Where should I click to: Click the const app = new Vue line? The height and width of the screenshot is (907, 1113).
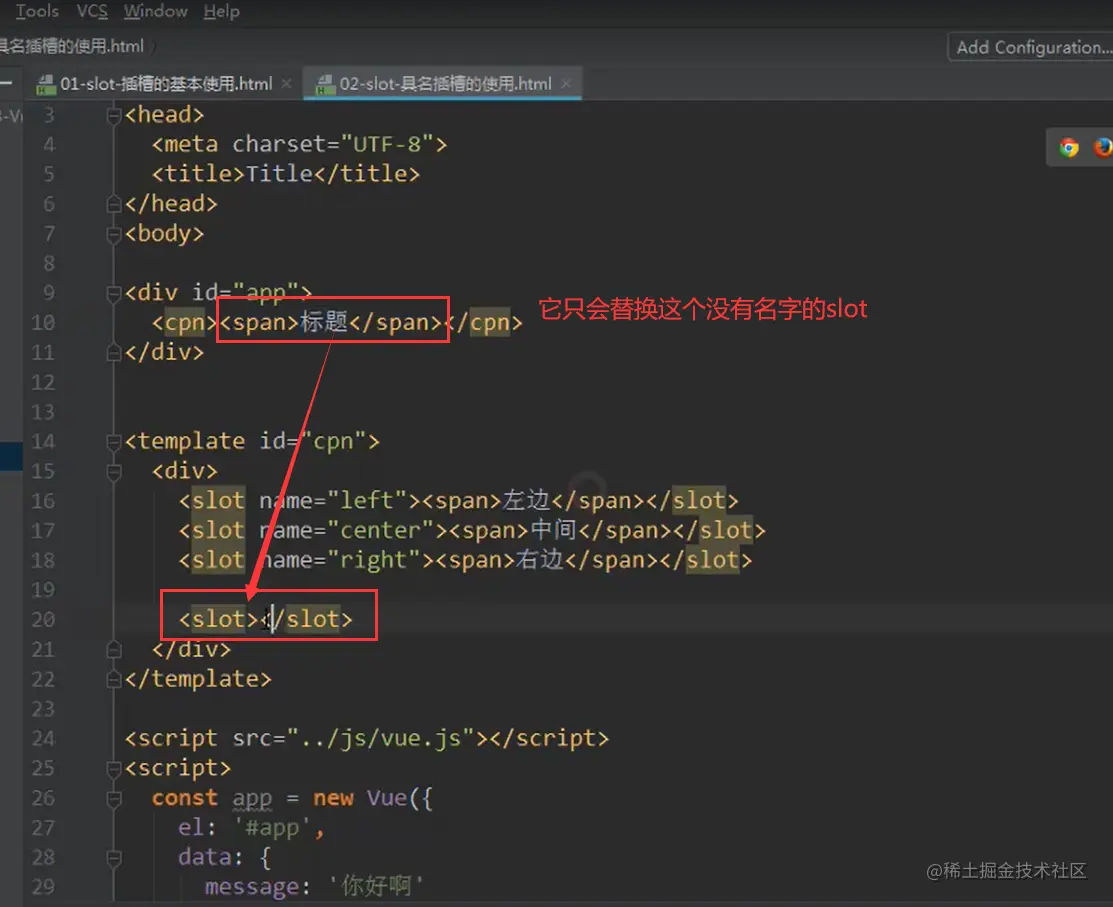[292, 798]
